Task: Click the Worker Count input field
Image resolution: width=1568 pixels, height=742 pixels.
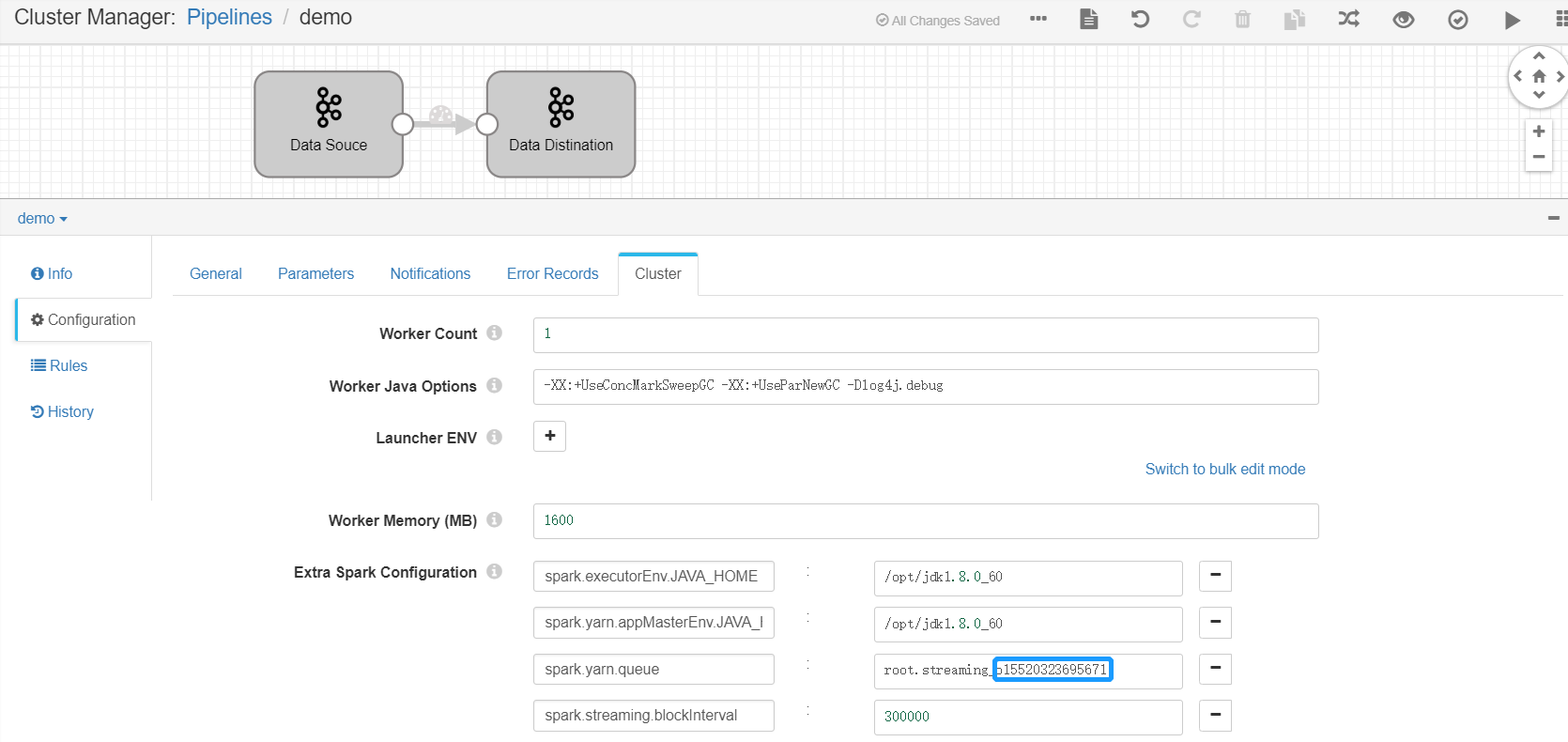Action: (926, 334)
